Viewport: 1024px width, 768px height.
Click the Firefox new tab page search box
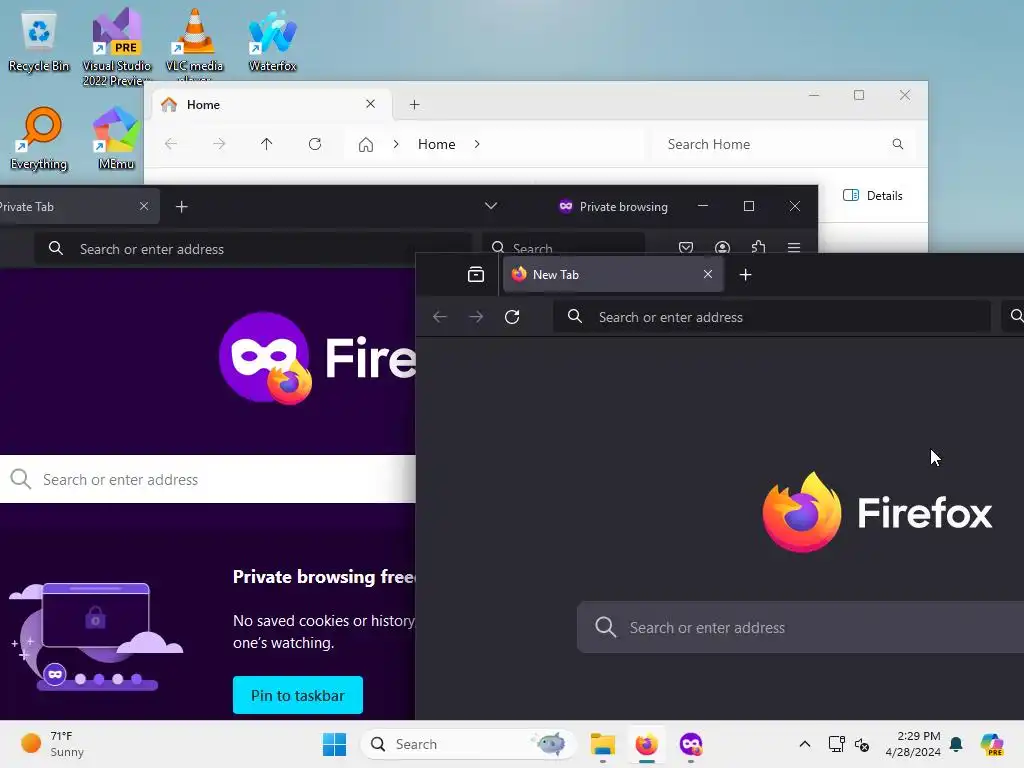click(801, 628)
